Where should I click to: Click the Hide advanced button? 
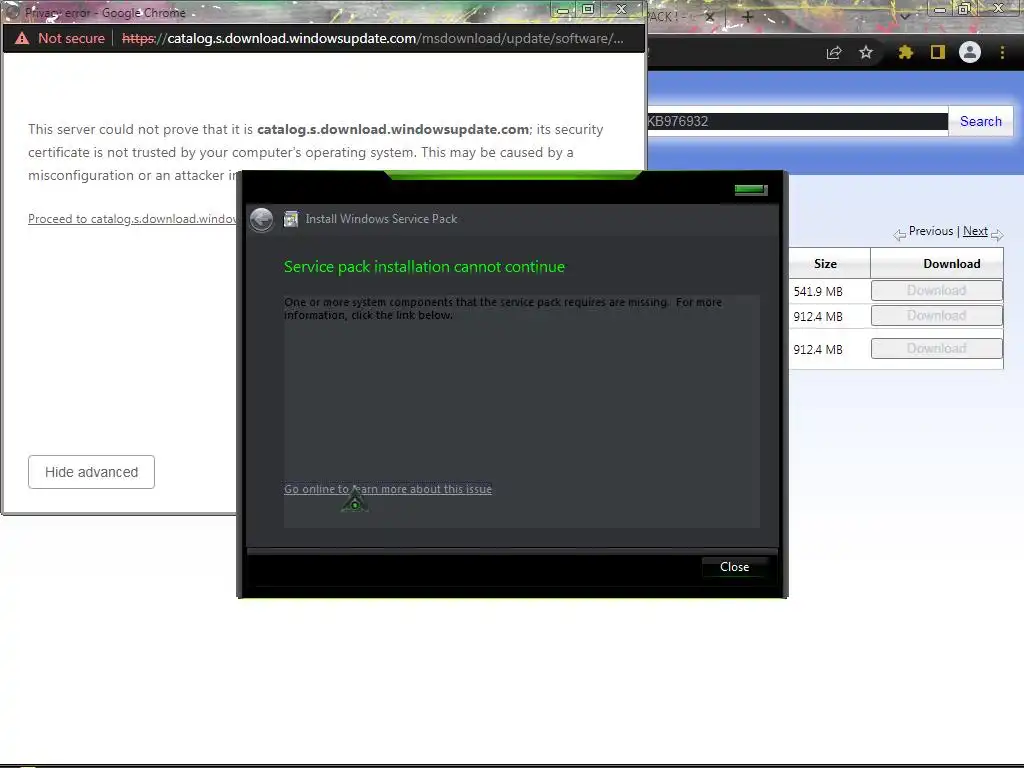click(x=91, y=472)
